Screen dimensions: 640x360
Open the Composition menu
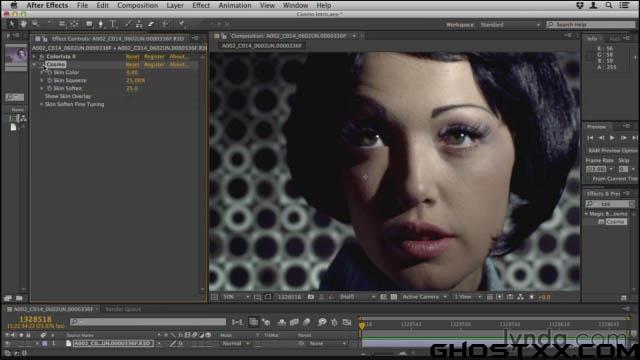point(138,5)
